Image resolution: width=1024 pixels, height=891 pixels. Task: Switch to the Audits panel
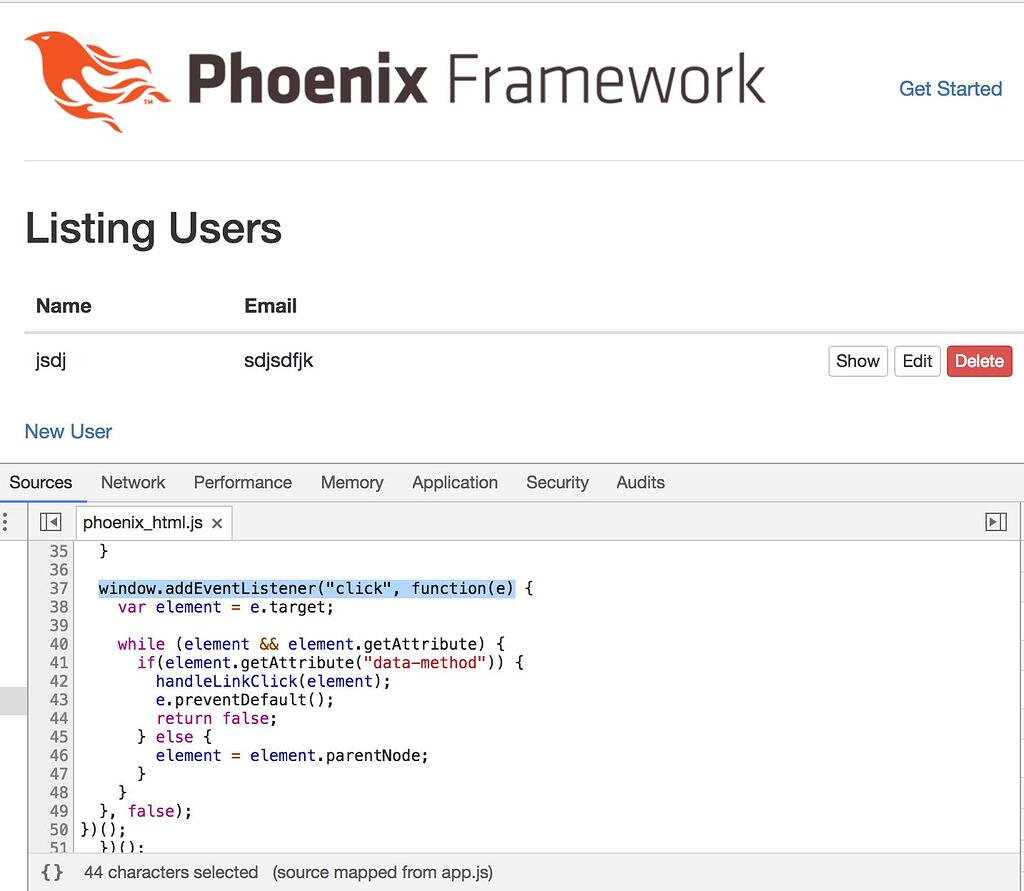pos(640,482)
